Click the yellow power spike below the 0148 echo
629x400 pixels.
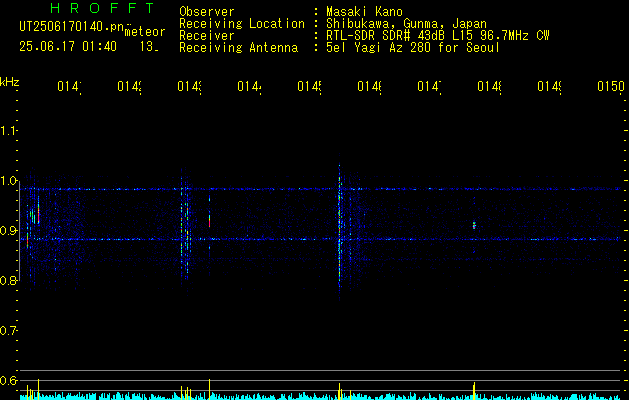[474, 391]
